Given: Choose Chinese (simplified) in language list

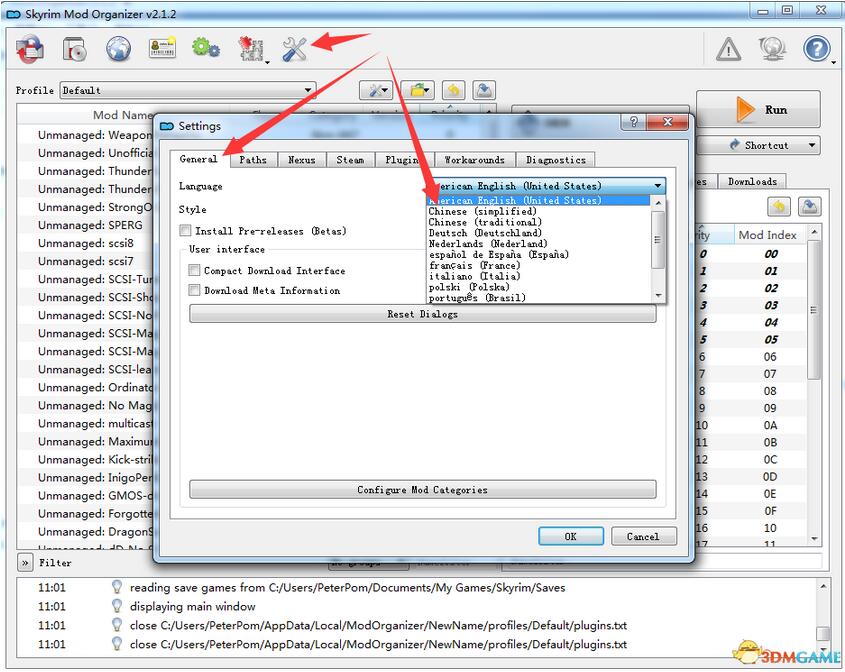Looking at the screenshot, I should pyautogui.click(x=538, y=211).
